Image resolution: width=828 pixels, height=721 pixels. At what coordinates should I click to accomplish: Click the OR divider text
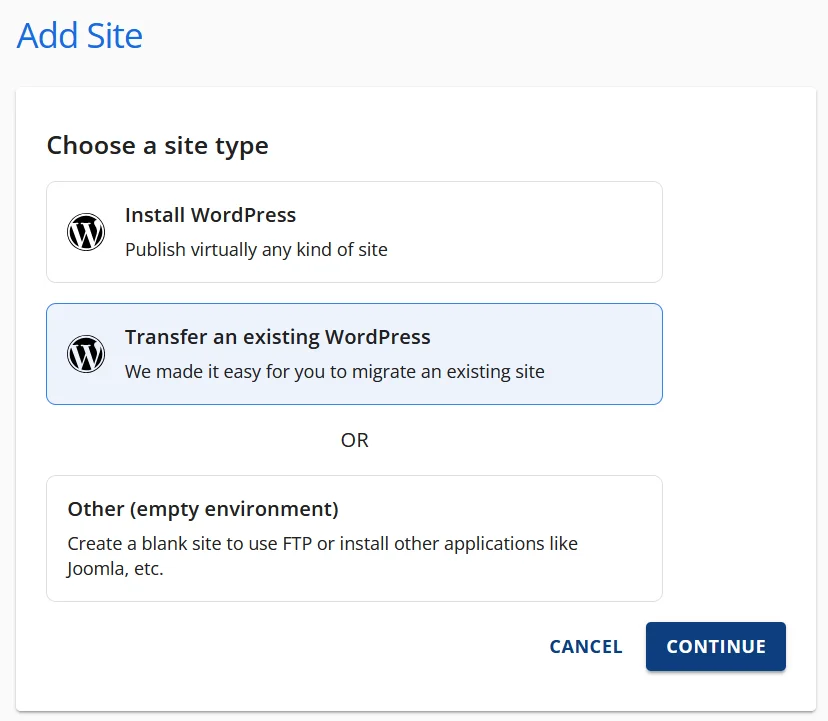[x=355, y=440]
